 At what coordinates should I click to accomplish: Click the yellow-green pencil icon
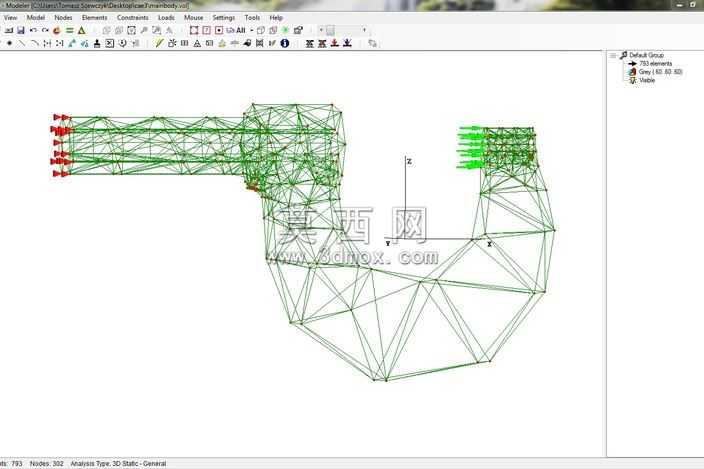(159, 44)
